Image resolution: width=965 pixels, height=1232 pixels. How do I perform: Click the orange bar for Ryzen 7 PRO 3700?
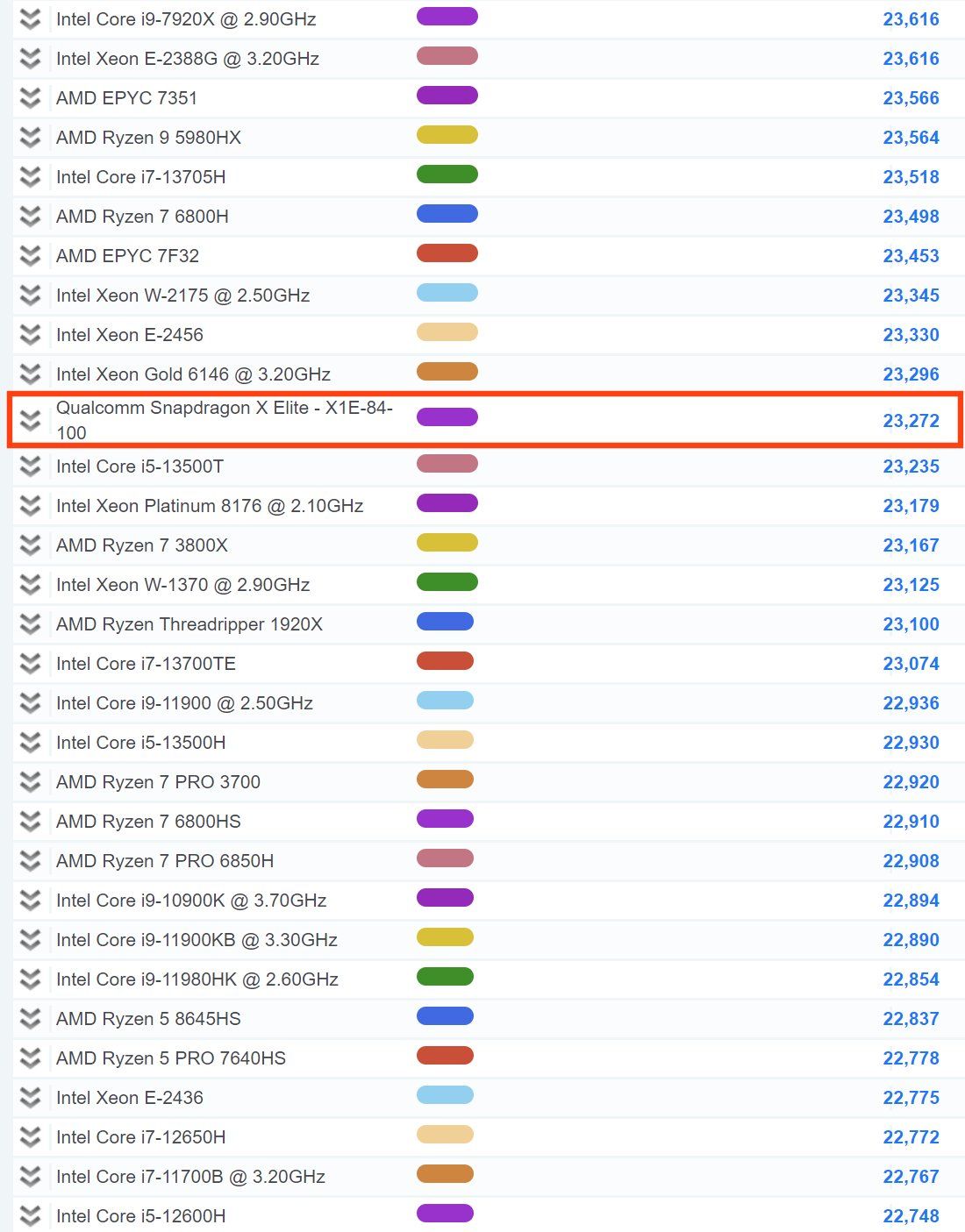445,780
